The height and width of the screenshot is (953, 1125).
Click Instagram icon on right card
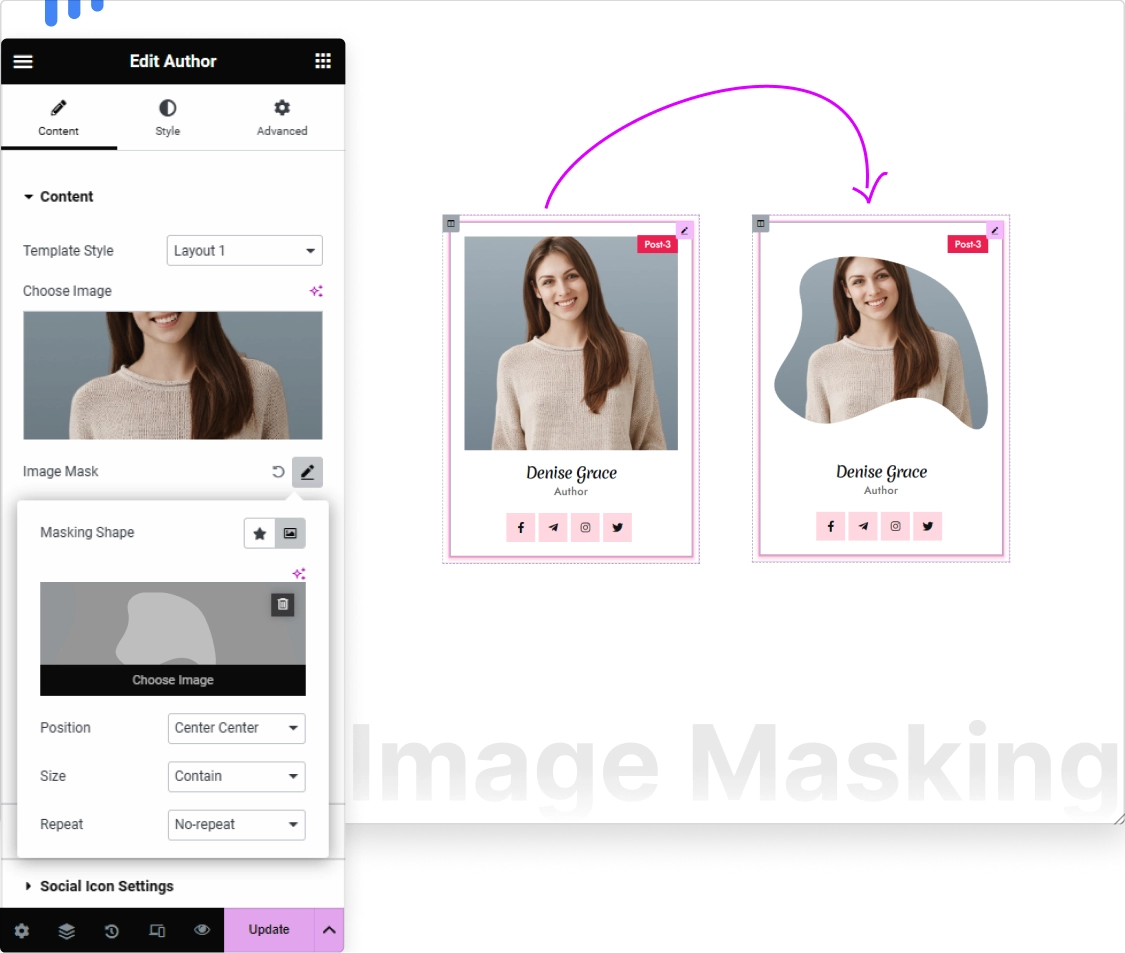click(x=895, y=526)
